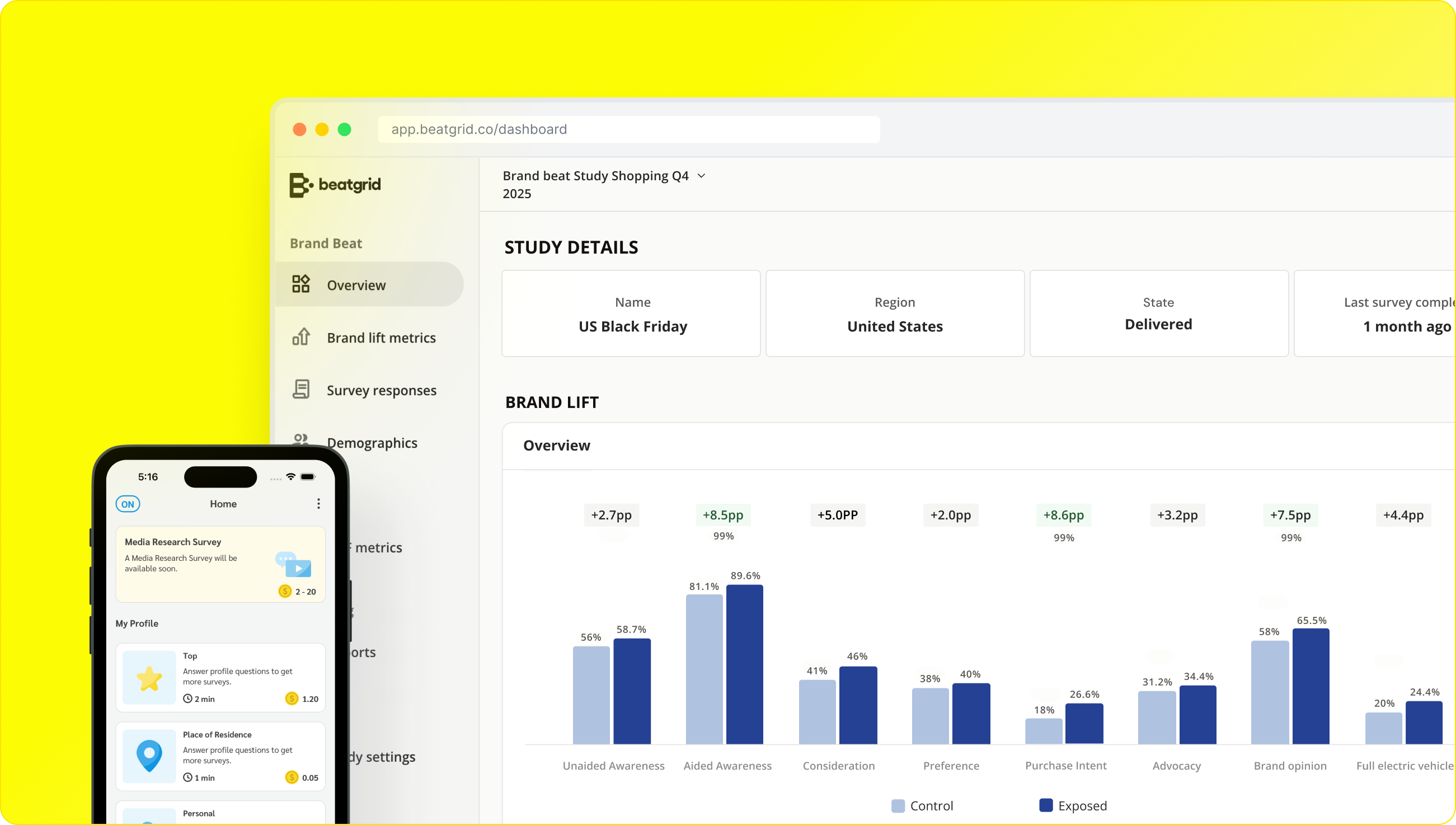This screenshot has width=1456, height=825.
Task: Click the Brand lift metrics chart icon
Action: pyautogui.click(x=300, y=337)
